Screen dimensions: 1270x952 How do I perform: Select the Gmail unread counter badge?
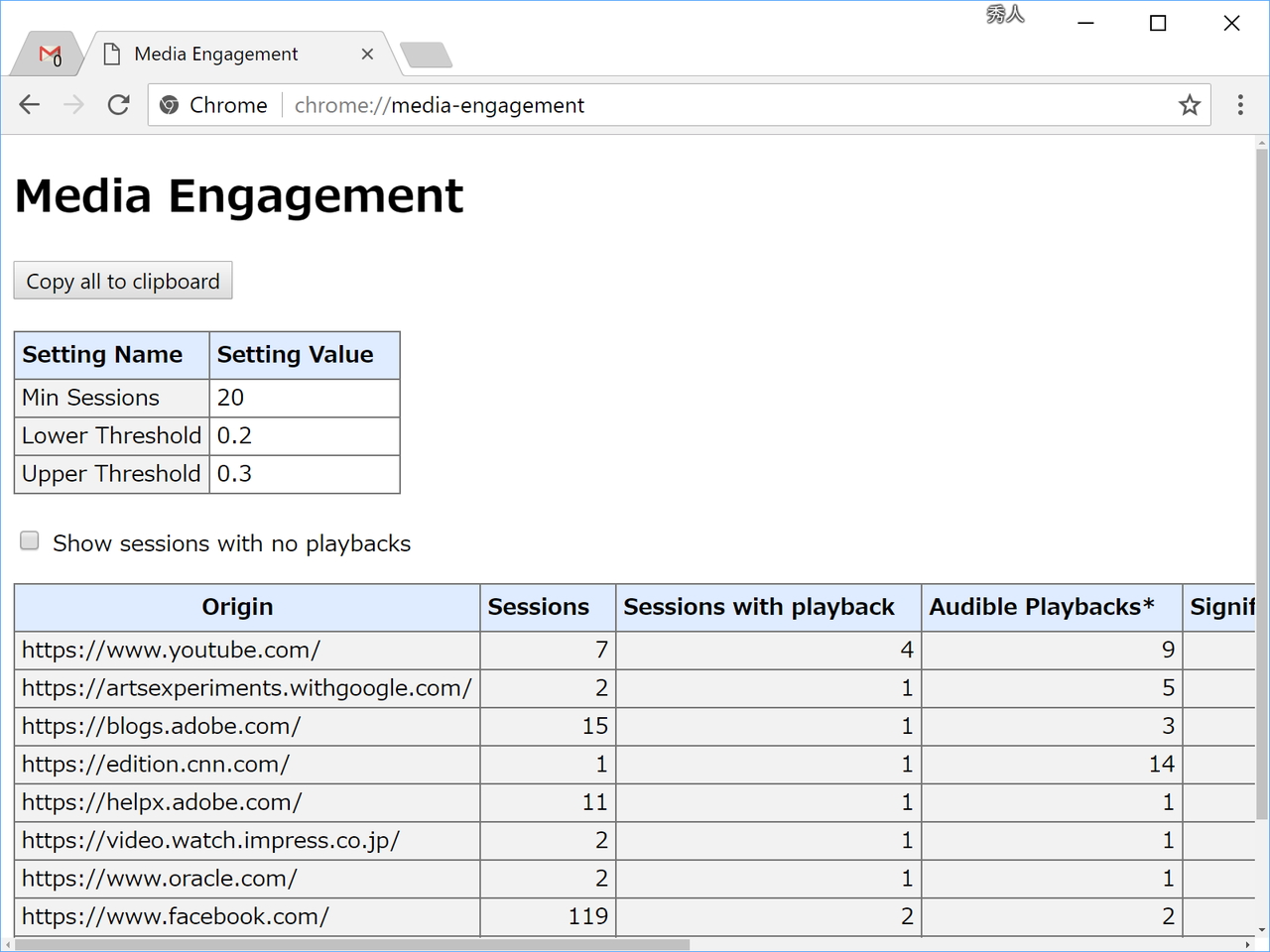pyautogui.click(x=59, y=61)
